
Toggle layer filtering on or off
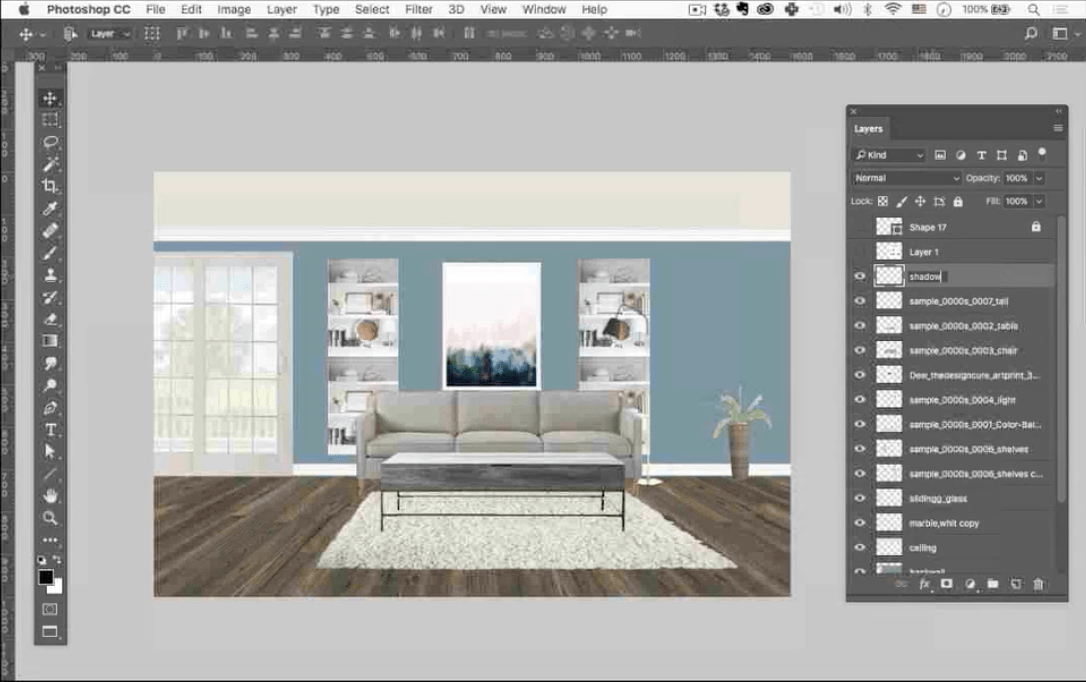click(1042, 154)
